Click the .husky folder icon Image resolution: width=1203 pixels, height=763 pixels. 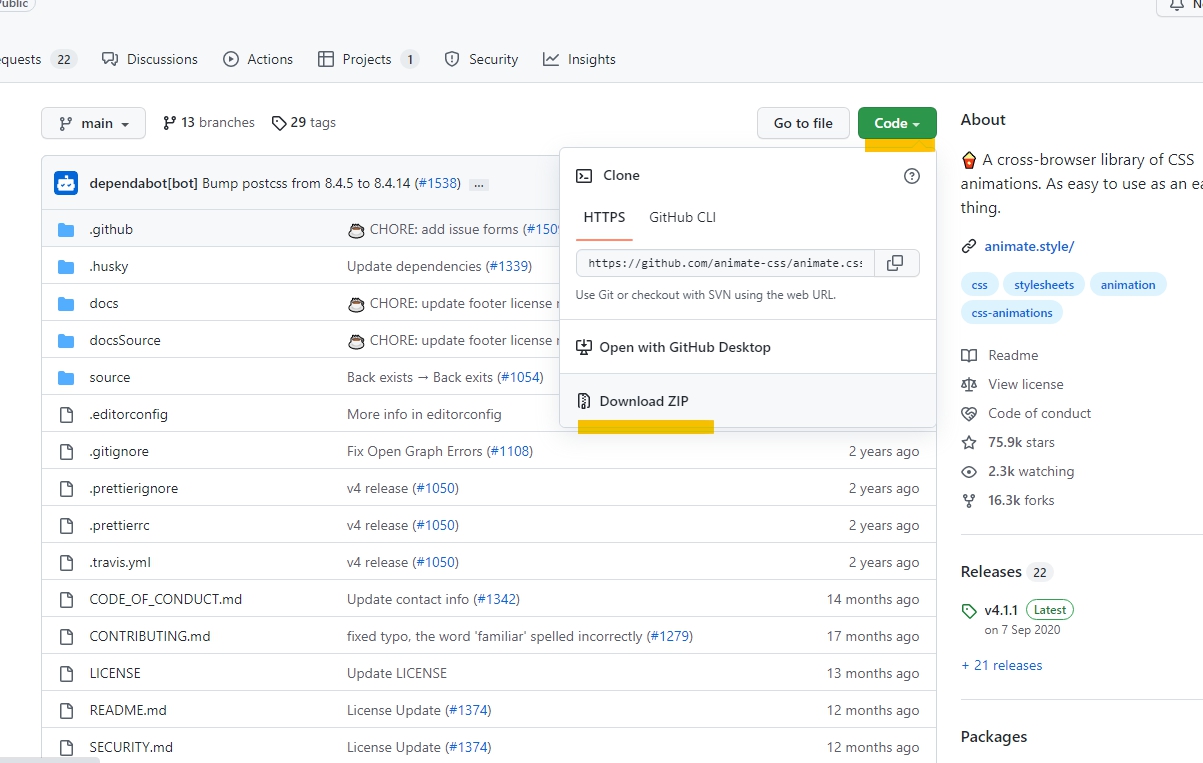pyautogui.click(x=66, y=266)
